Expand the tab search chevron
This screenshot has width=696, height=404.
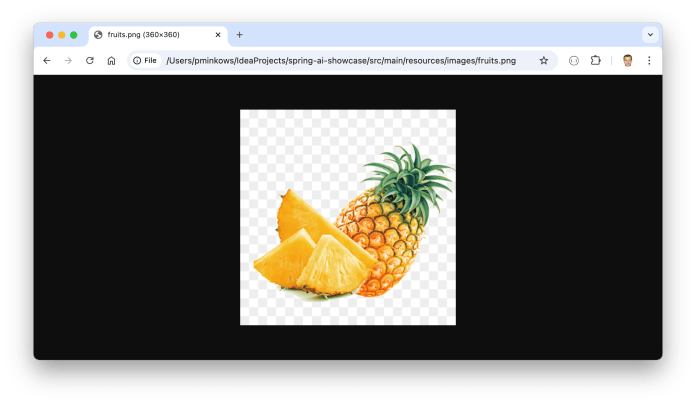click(x=649, y=35)
